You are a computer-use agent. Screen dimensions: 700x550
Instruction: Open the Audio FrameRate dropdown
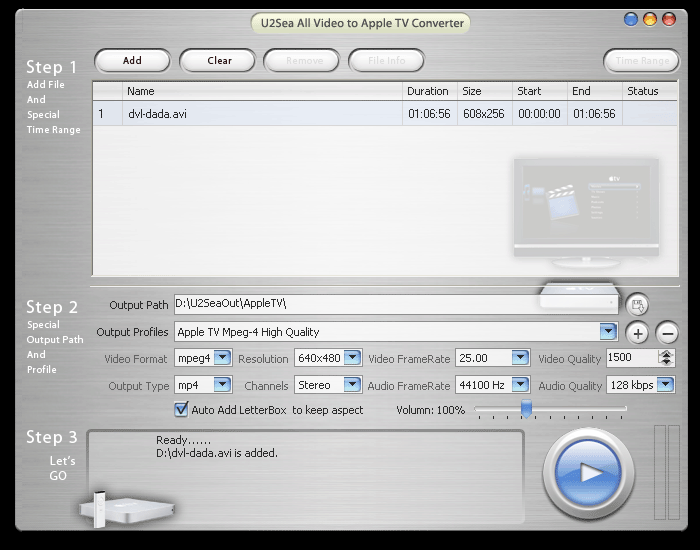[520, 384]
